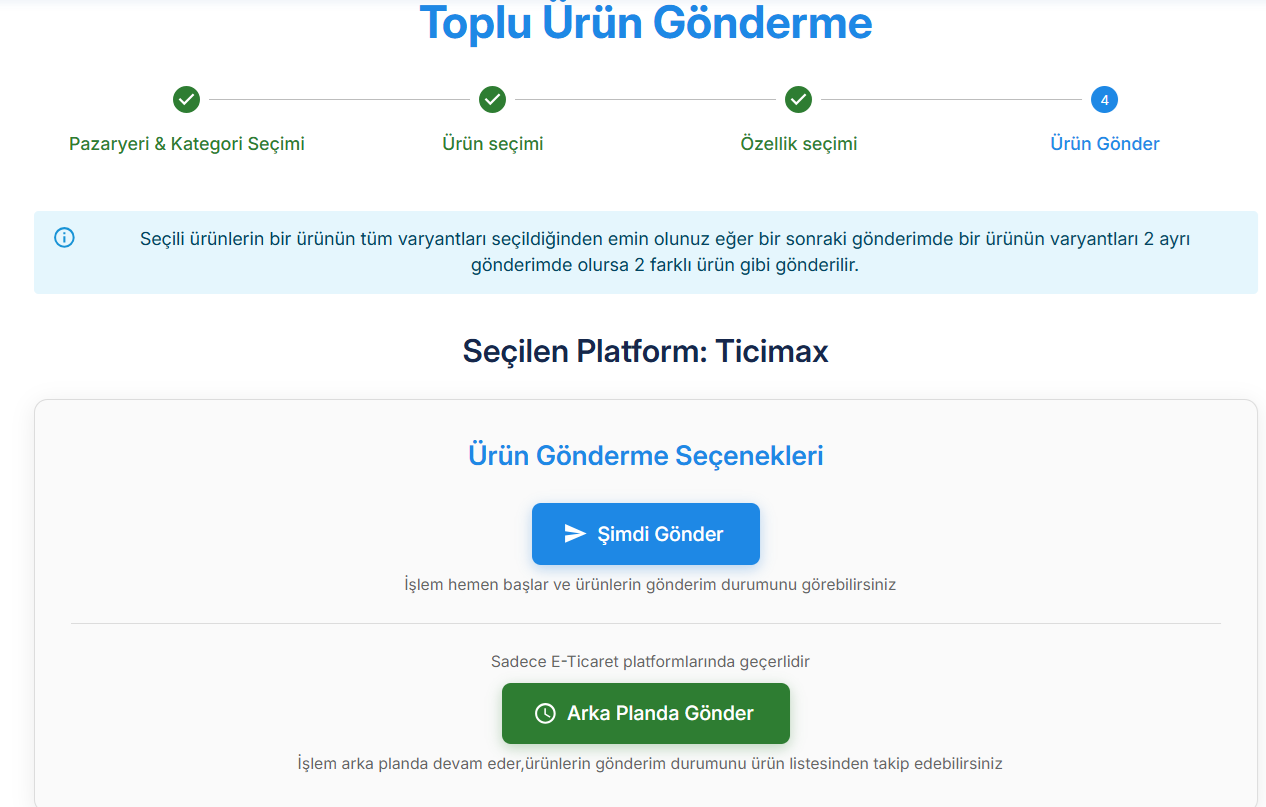Click the green checkmark above Ürün seçimi
Viewport: 1266px width, 807px height.
pyautogui.click(x=493, y=100)
